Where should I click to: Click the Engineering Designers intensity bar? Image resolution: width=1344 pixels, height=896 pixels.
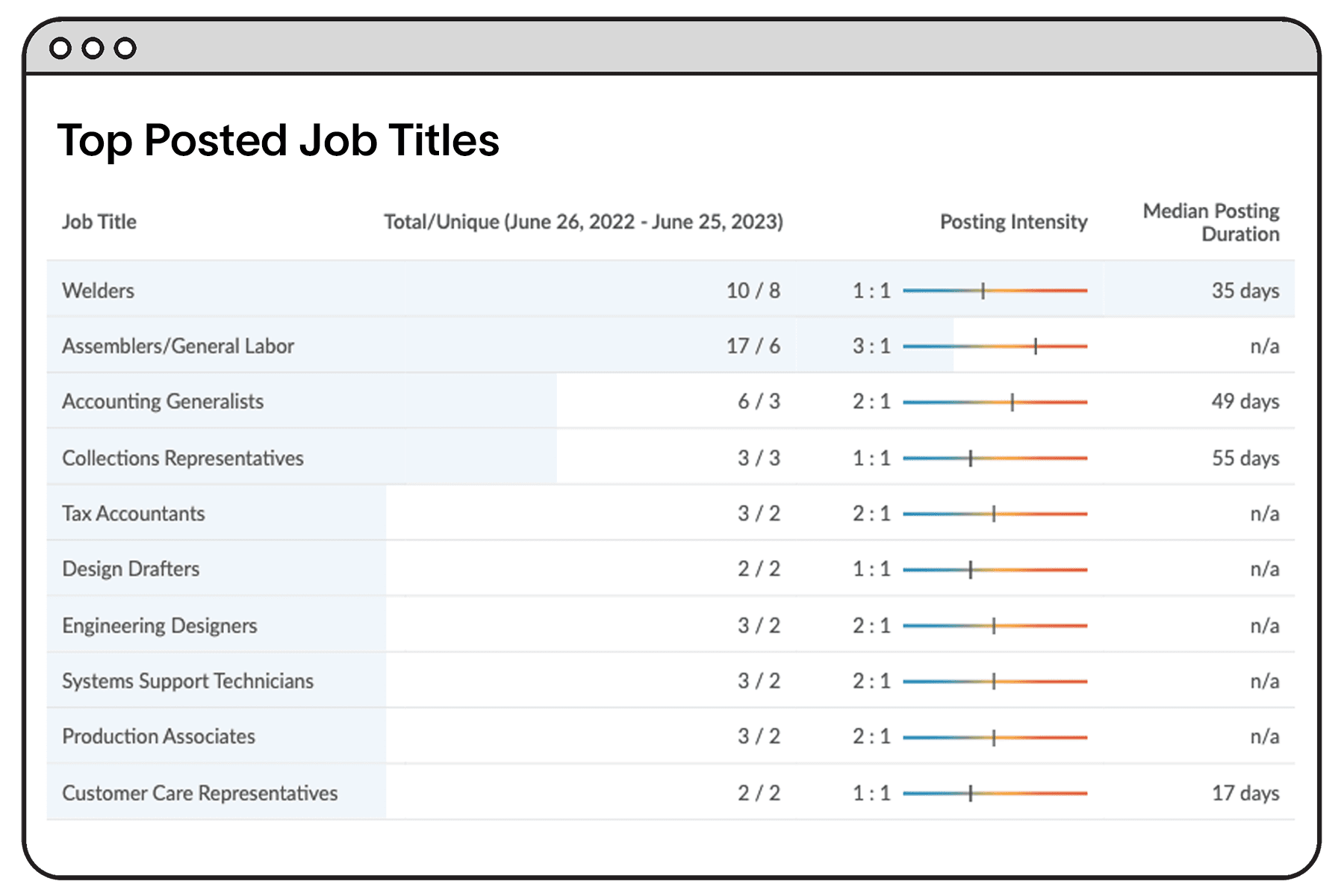(x=995, y=626)
